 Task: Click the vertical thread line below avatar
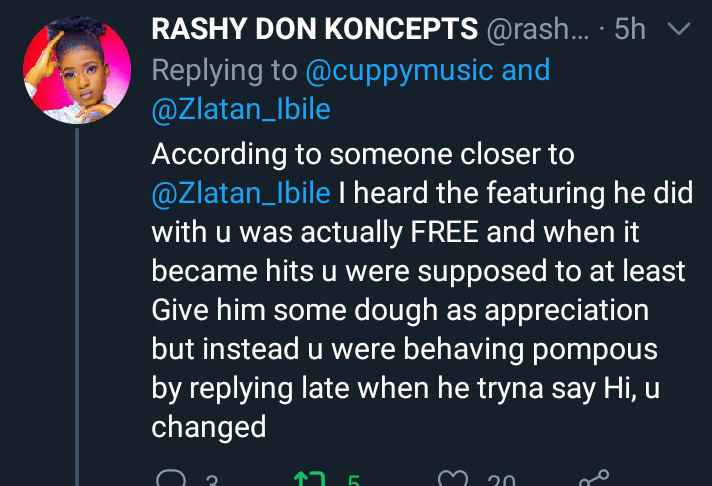click(x=77, y=300)
